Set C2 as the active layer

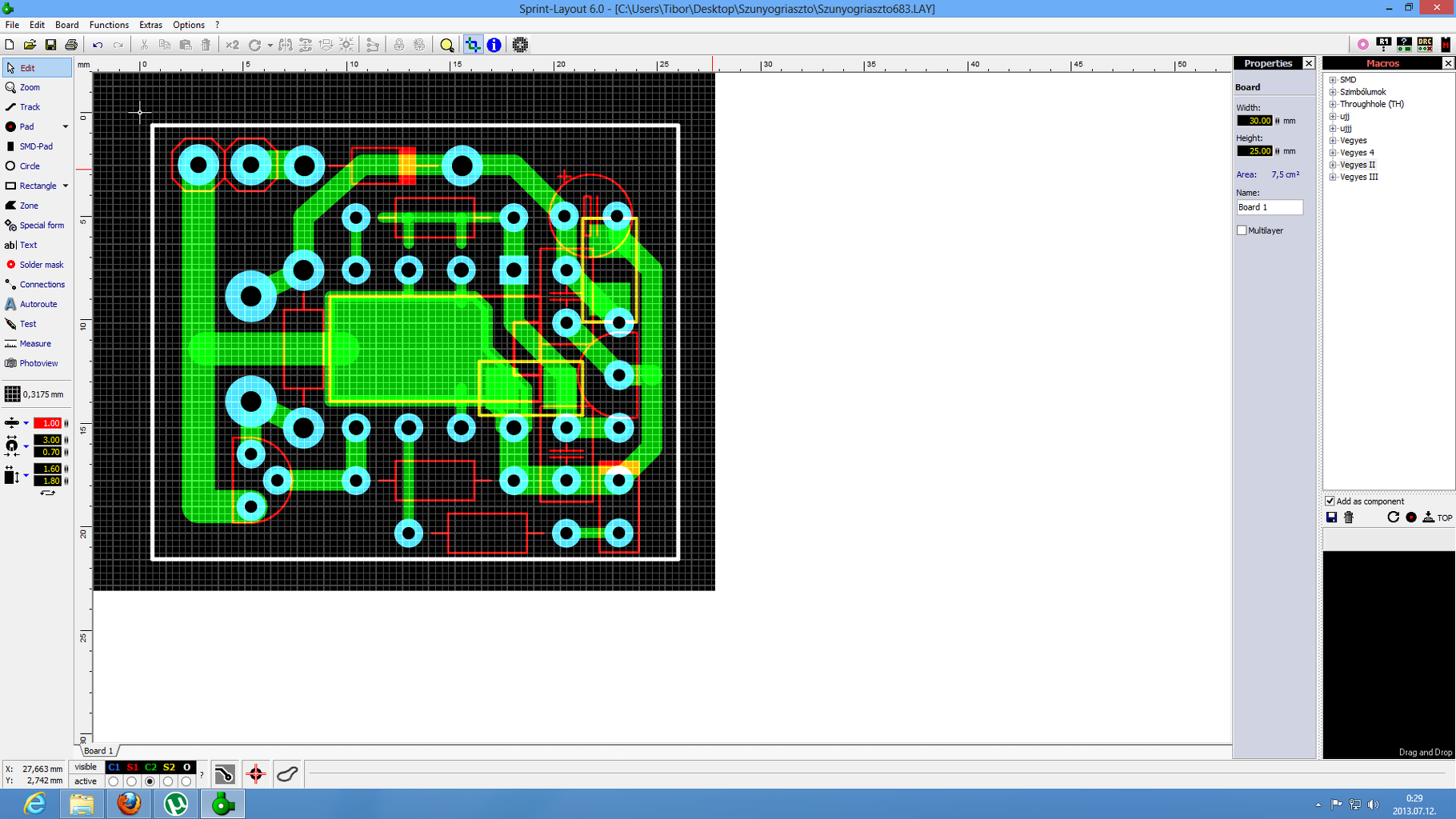(150, 781)
